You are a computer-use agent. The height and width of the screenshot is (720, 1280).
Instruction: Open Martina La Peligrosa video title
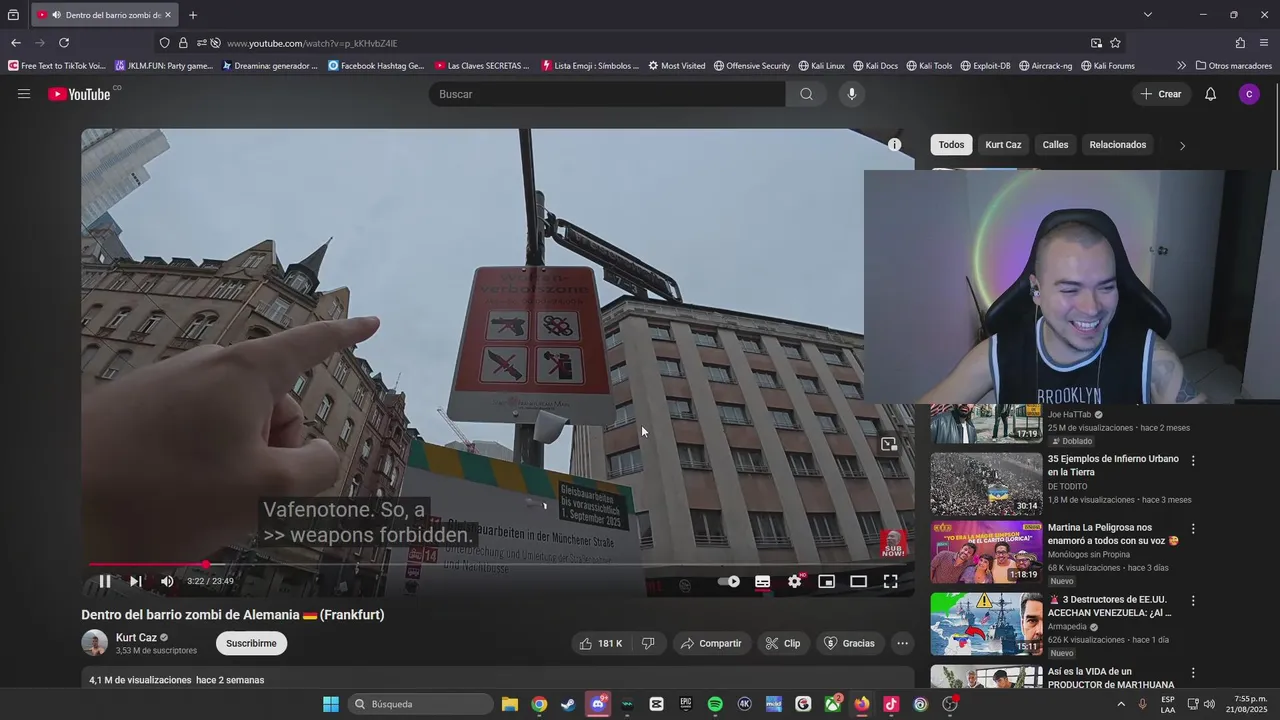pos(1113,534)
